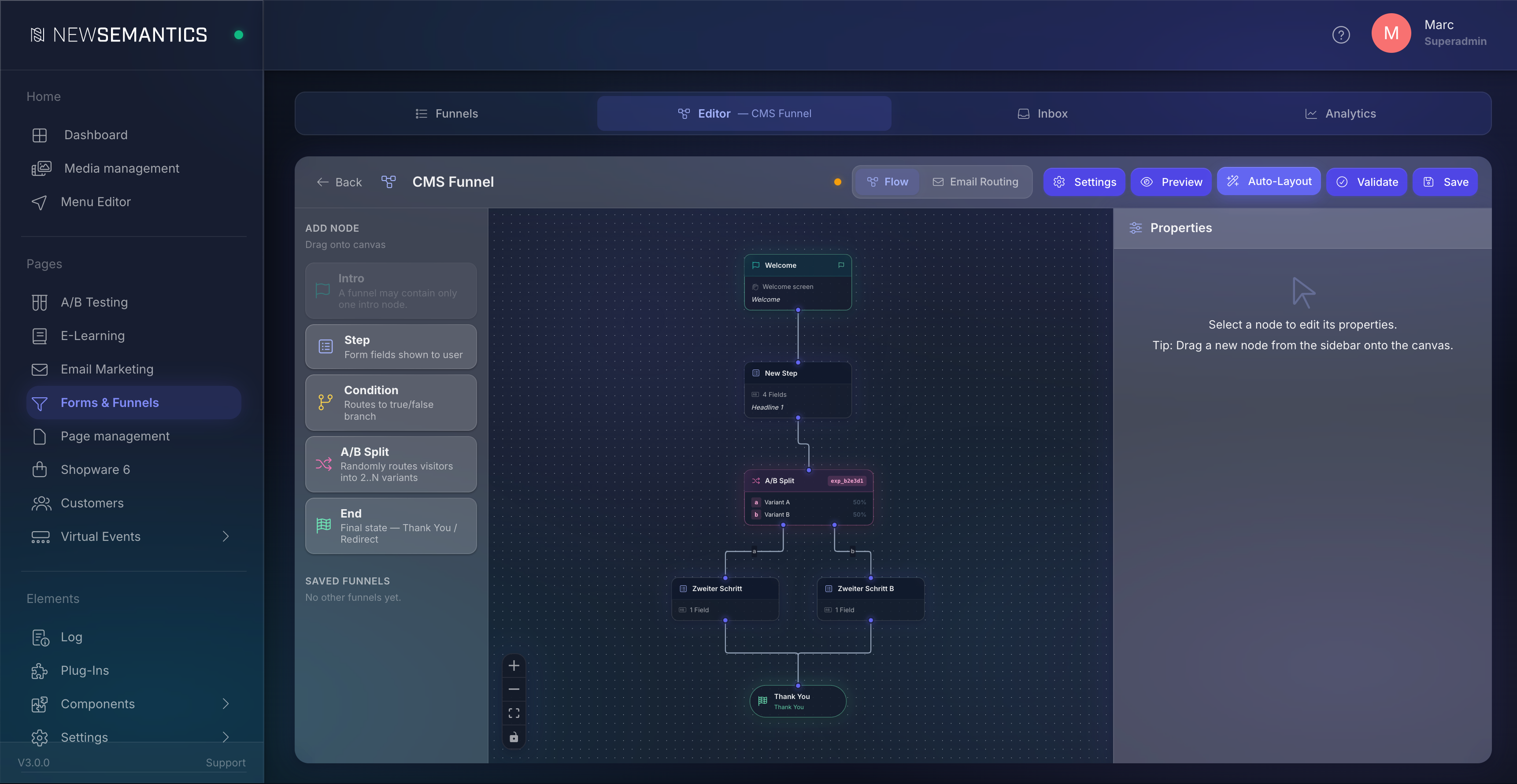The image size is (1517, 784).
Task: Click branch label b on connector
Action: click(x=852, y=551)
